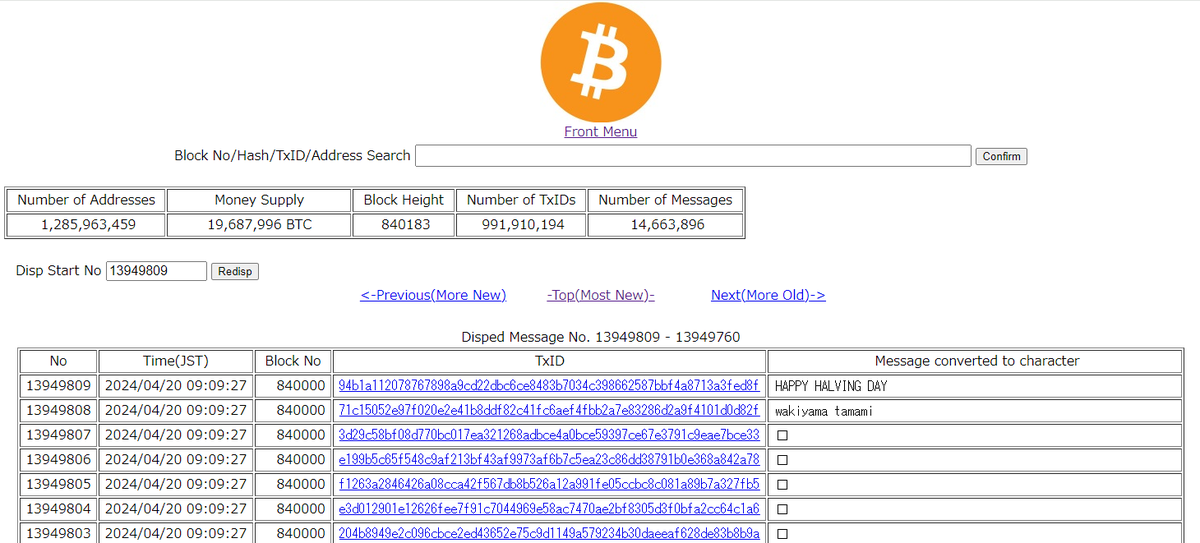1200x543 pixels.
Task: Open TxID link starting with 204b8949
Action: pyautogui.click(x=549, y=533)
